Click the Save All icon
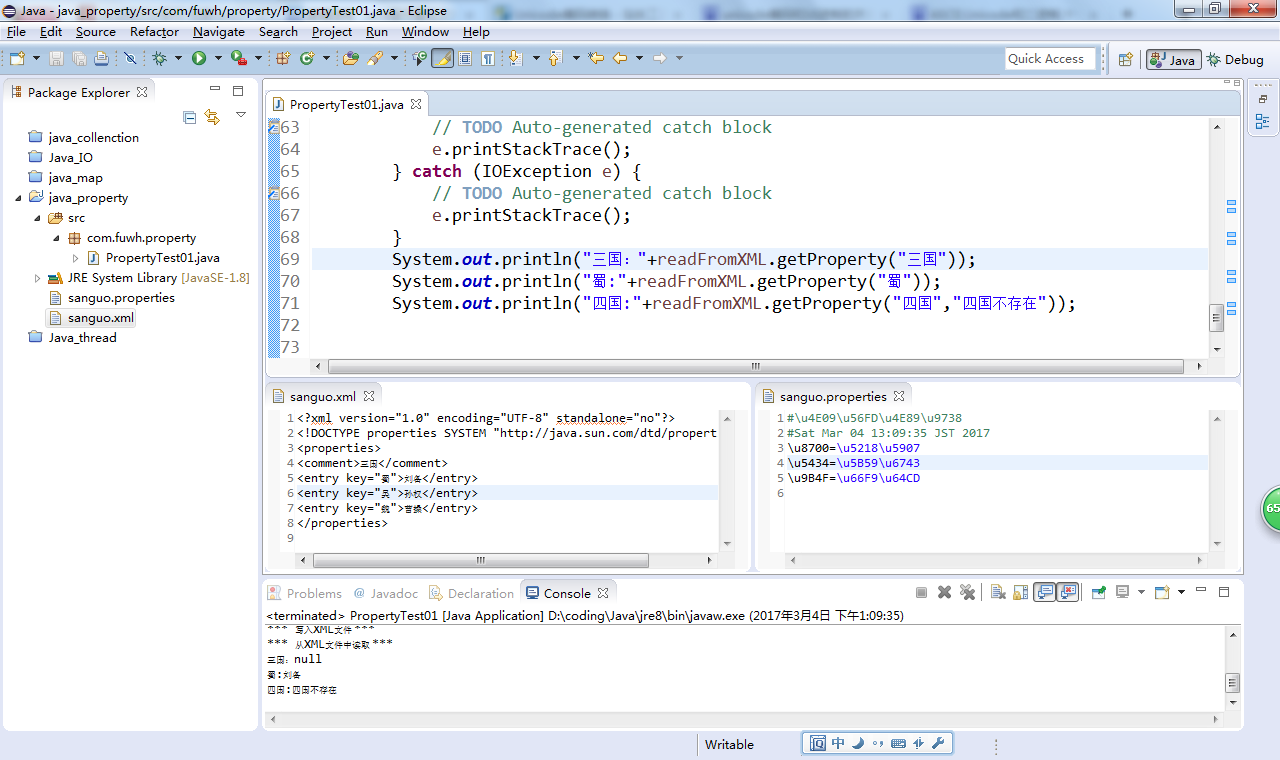The width and height of the screenshot is (1280, 760). point(79,58)
